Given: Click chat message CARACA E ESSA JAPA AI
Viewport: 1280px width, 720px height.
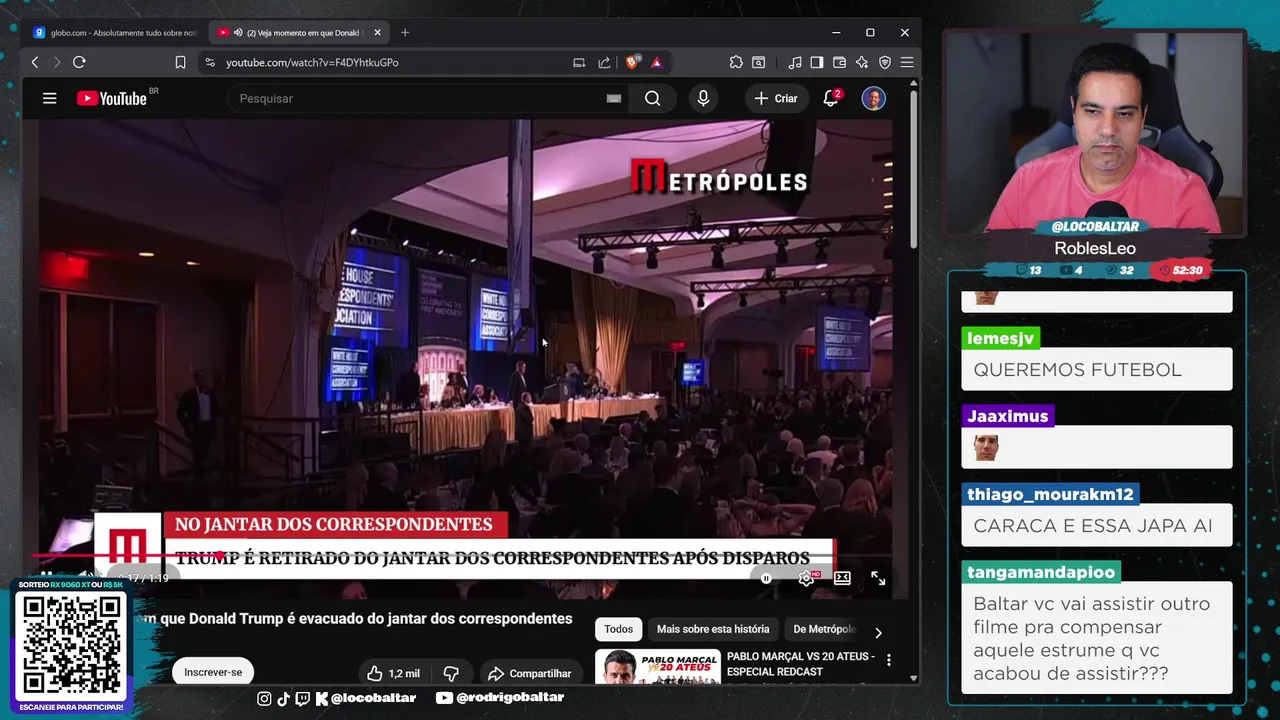Looking at the screenshot, I should coord(1092,526).
